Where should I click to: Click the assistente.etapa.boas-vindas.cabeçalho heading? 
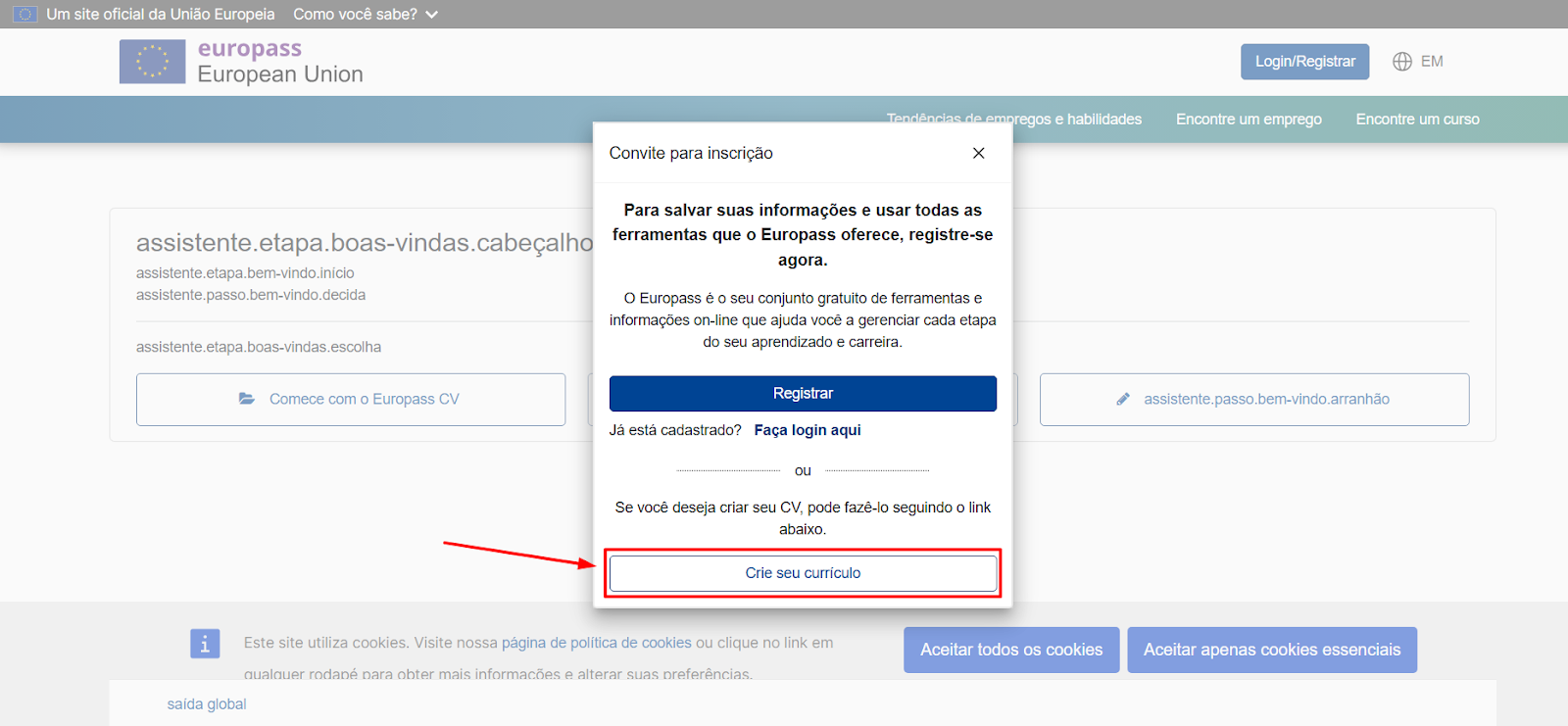(x=365, y=243)
